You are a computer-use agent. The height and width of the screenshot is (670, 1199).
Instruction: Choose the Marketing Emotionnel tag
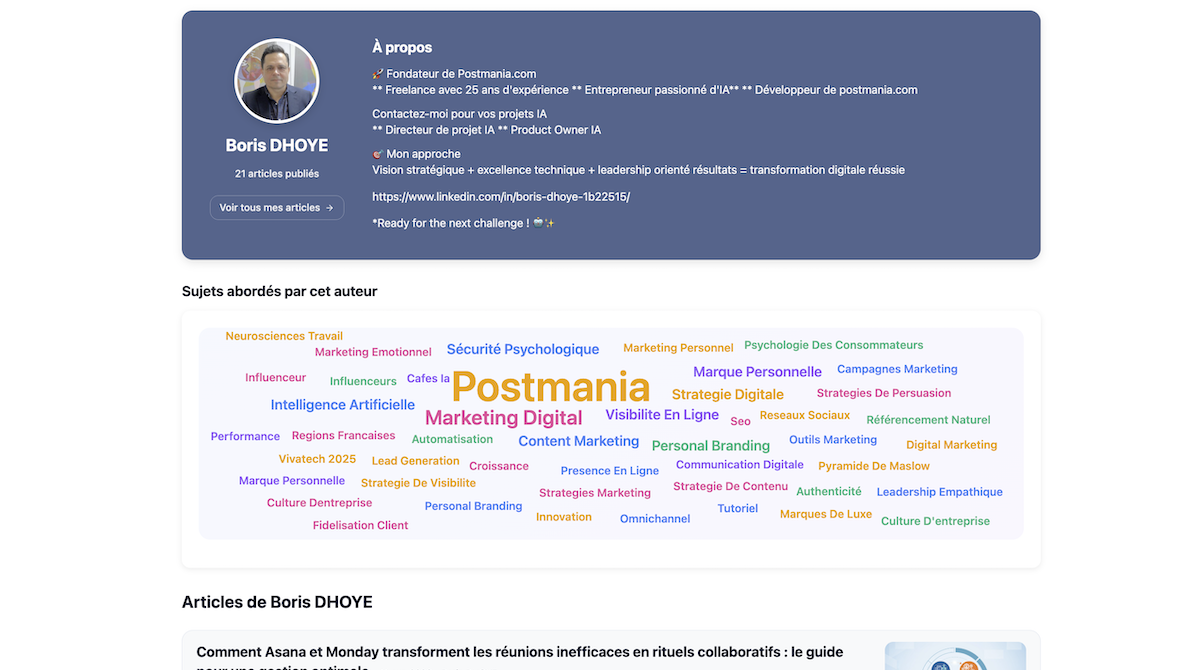[373, 352]
